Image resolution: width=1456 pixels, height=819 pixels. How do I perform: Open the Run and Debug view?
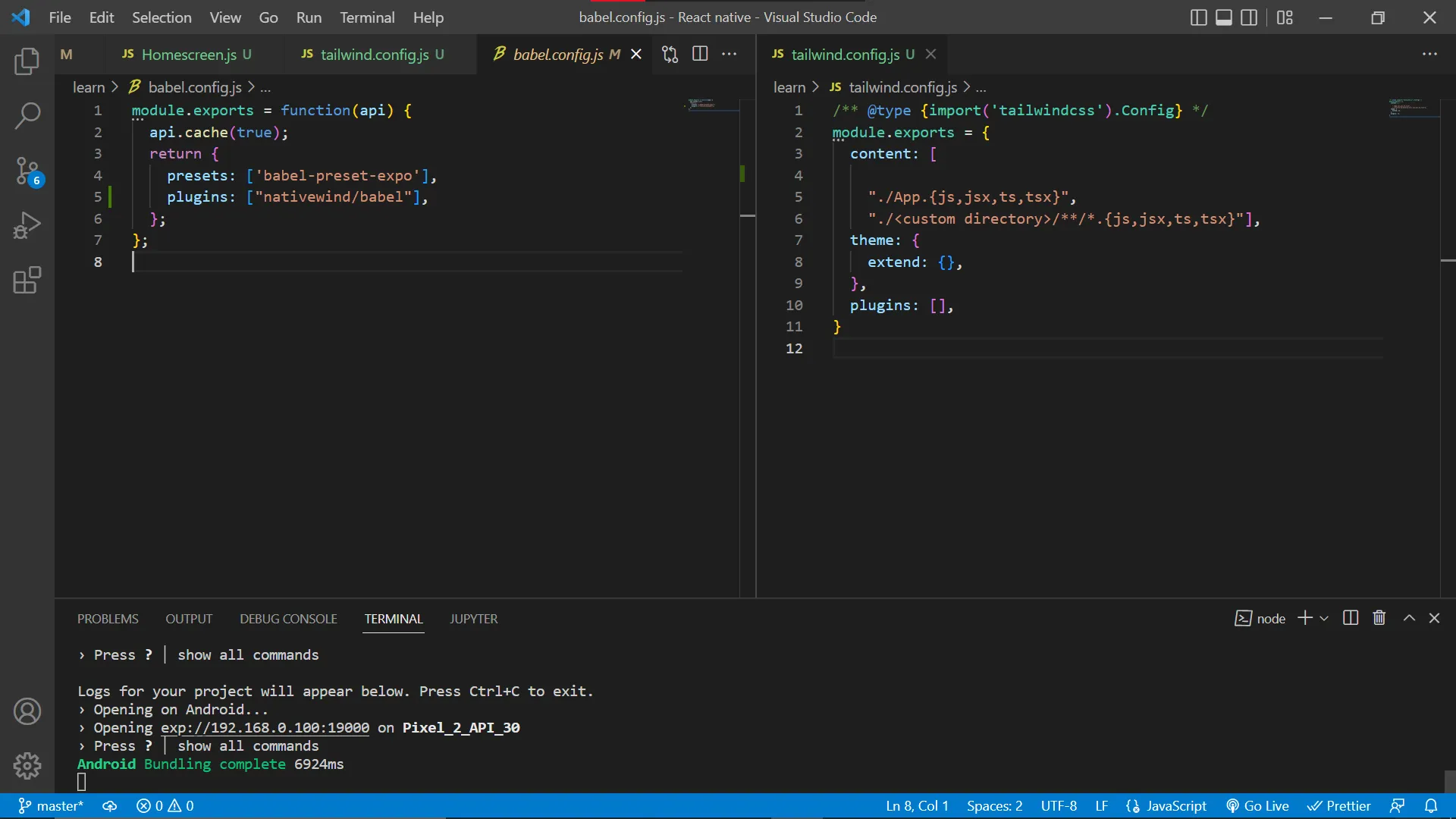27,225
